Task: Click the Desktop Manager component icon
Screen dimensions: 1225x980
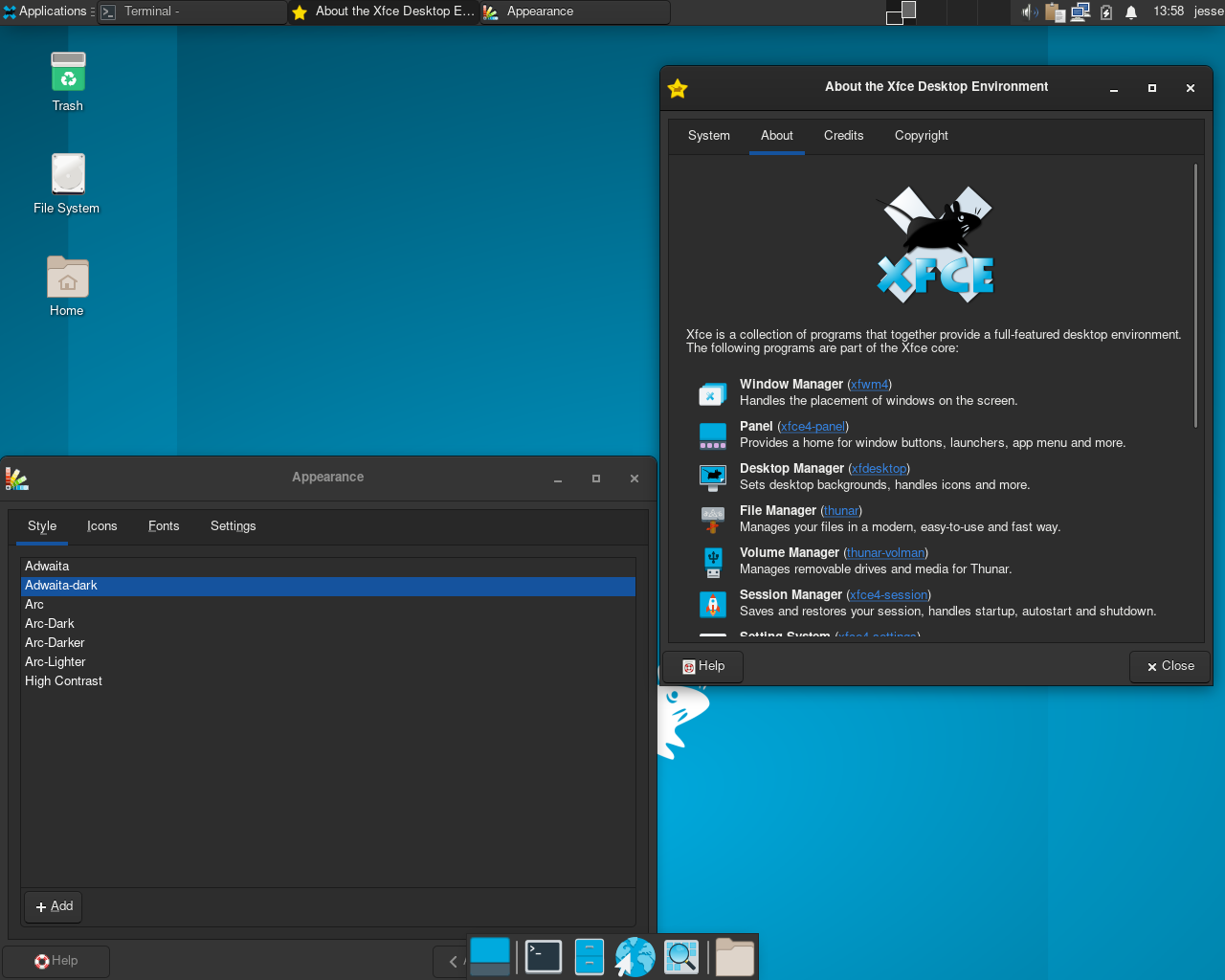Action: coord(713,478)
